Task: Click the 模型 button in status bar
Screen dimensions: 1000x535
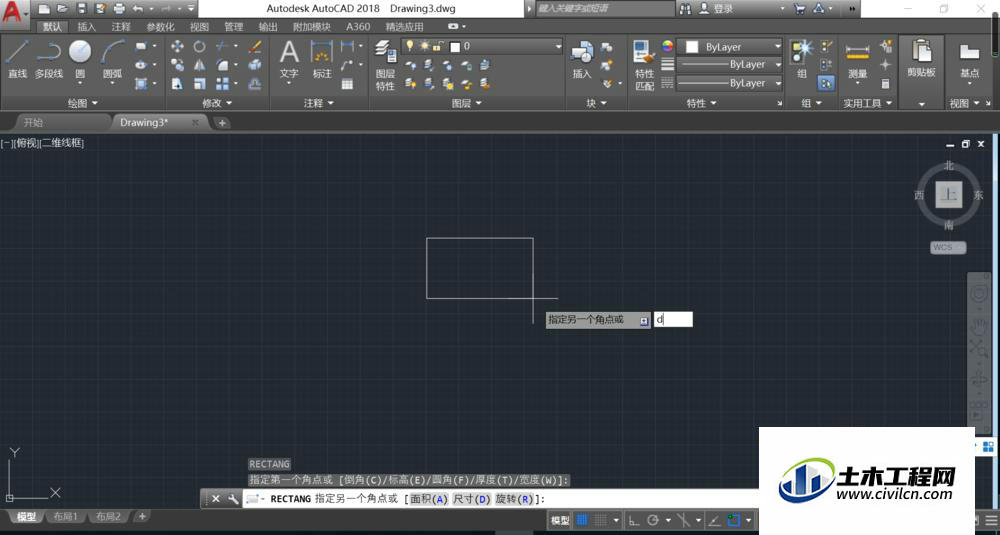Action: [x=559, y=520]
